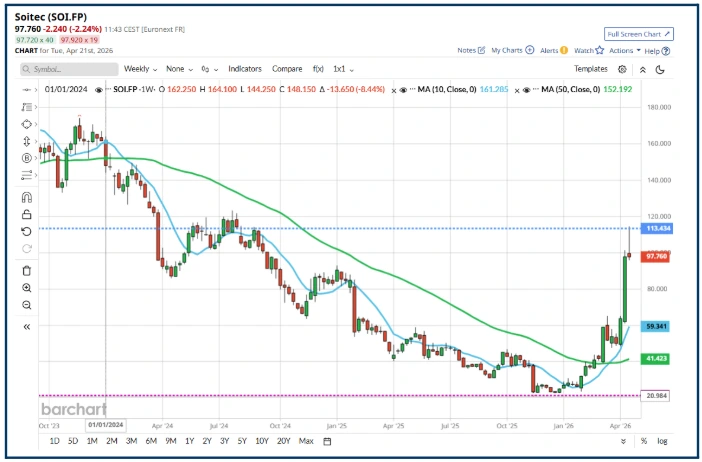This screenshot has height=462, width=702.
Task: Collapse the left drawing toolbar
Action: 27,327
